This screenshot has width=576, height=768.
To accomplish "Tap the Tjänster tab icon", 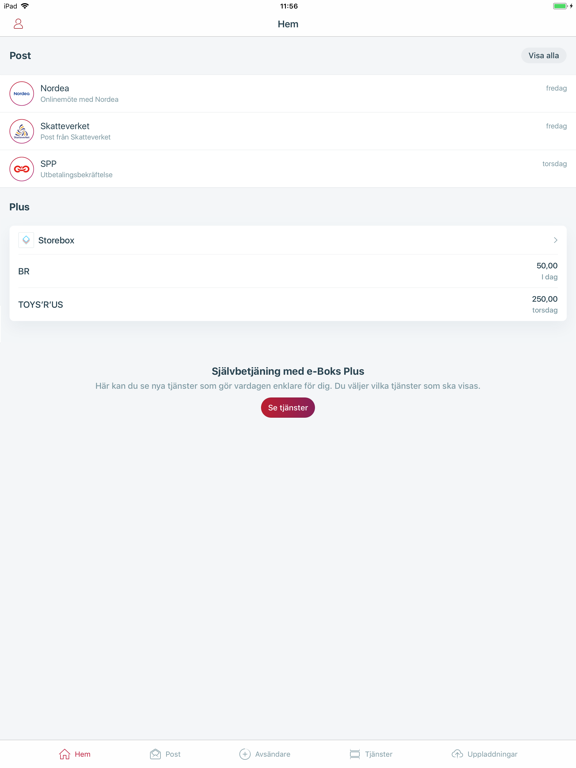I will (x=355, y=754).
